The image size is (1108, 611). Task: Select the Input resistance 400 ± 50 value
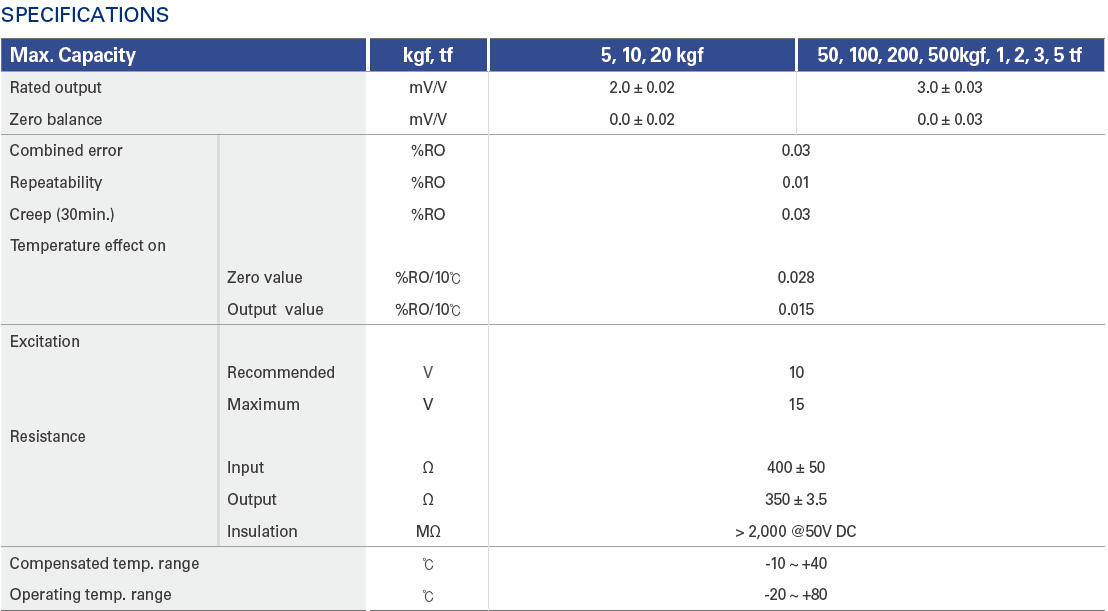(x=796, y=468)
